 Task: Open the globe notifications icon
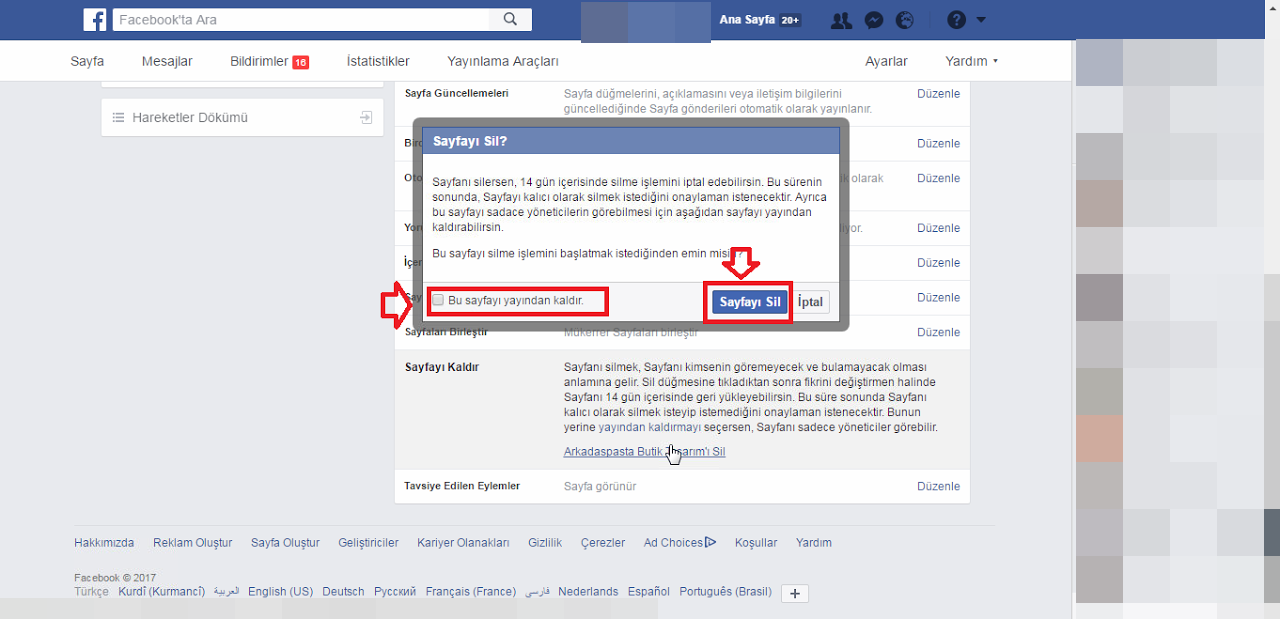tap(905, 20)
